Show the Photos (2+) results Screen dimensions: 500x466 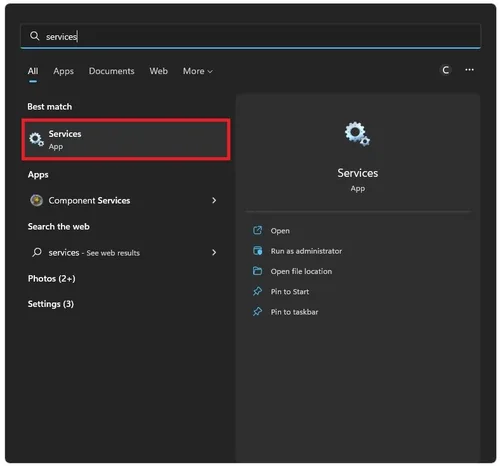52,278
